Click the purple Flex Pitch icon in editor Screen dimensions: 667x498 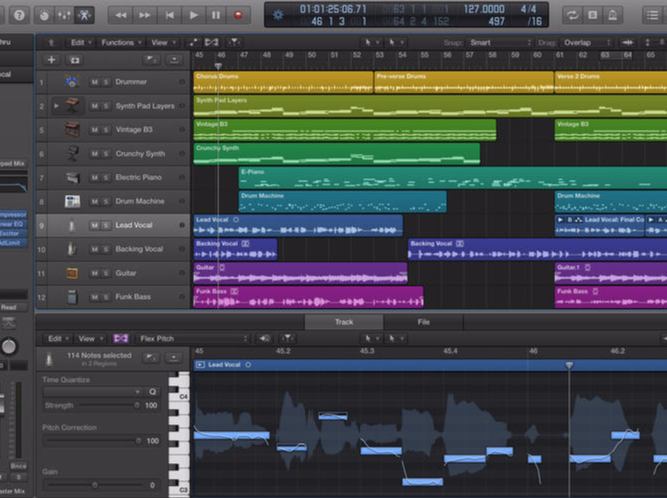pyautogui.click(x=121, y=339)
